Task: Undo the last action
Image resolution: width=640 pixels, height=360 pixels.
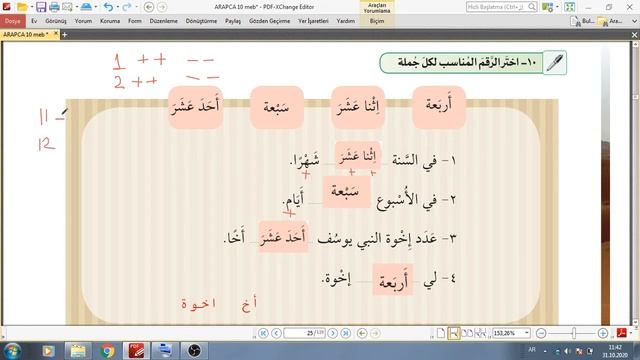Action: 108,7
